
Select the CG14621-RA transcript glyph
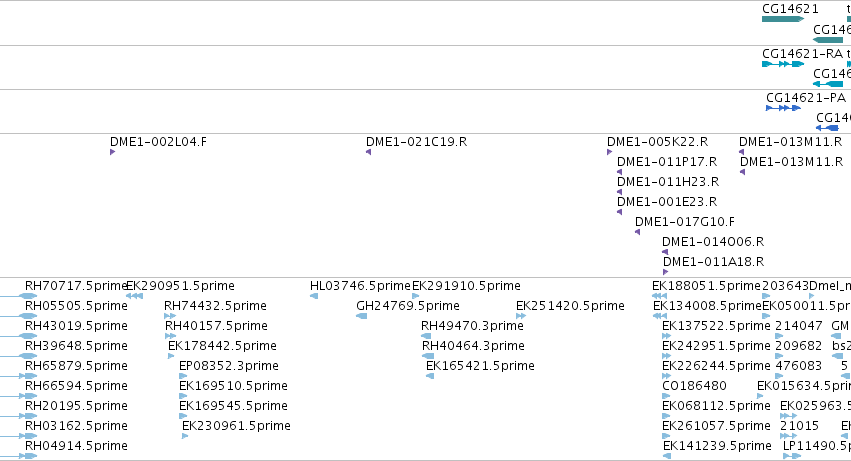tap(783, 64)
